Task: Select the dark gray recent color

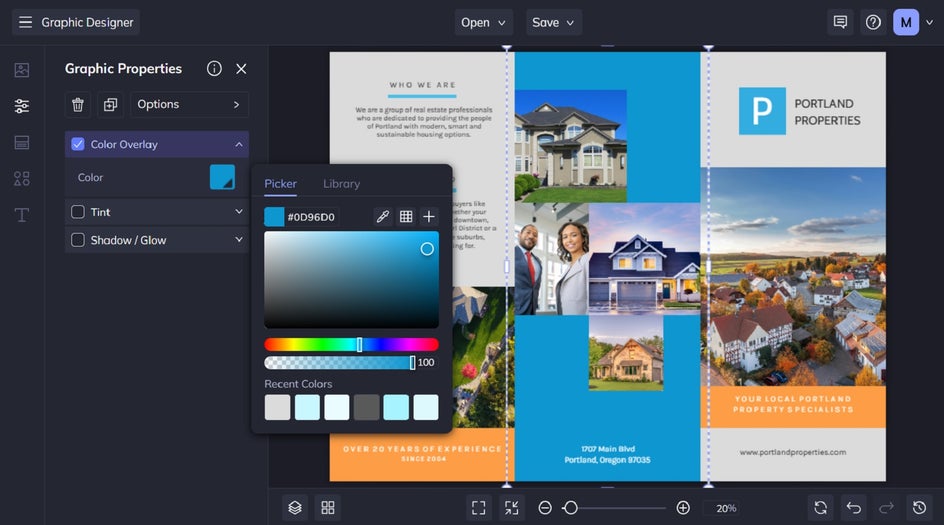Action: pyautogui.click(x=366, y=408)
